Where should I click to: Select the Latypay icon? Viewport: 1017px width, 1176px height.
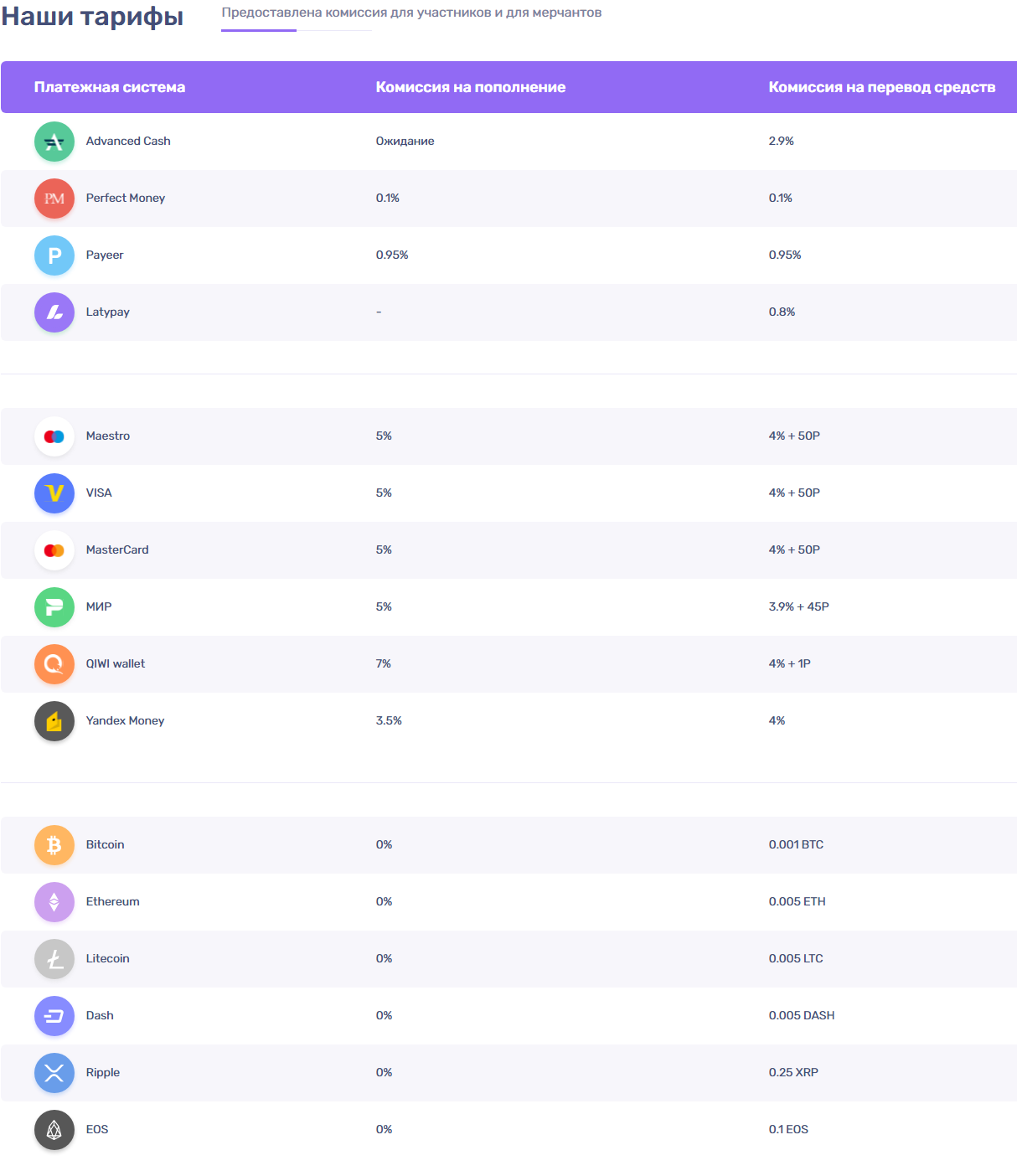pyautogui.click(x=54, y=312)
